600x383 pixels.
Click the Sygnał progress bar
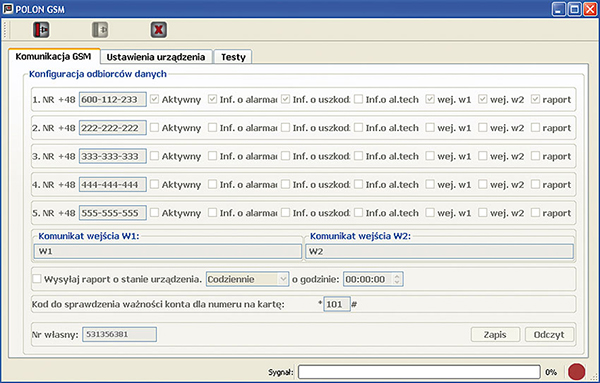419,372
